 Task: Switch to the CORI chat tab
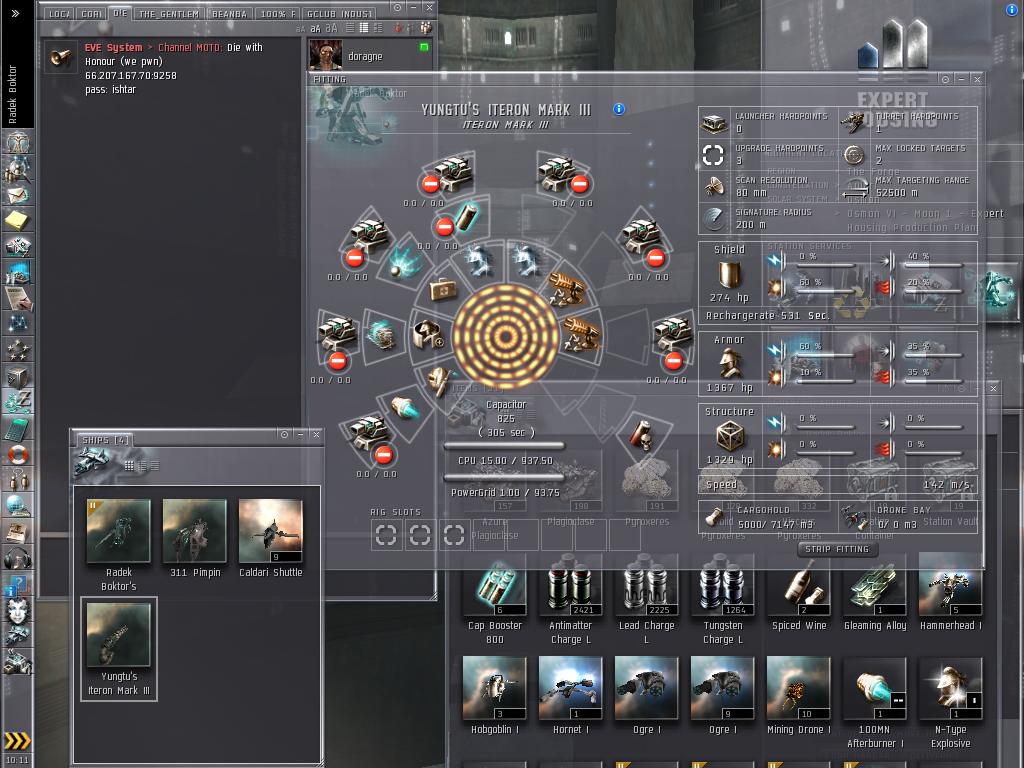coord(91,14)
